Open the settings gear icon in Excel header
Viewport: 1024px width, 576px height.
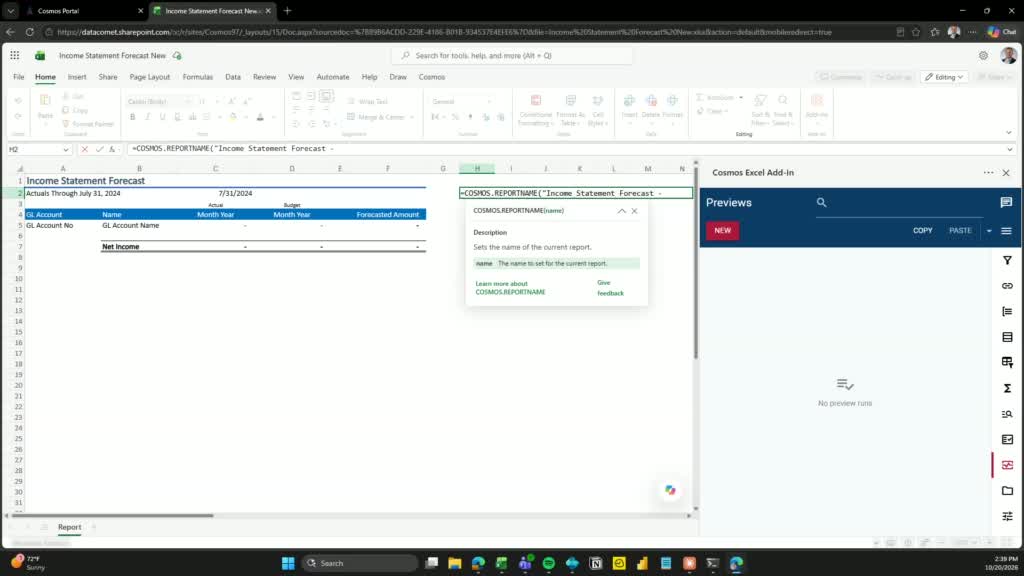(x=983, y=56)
